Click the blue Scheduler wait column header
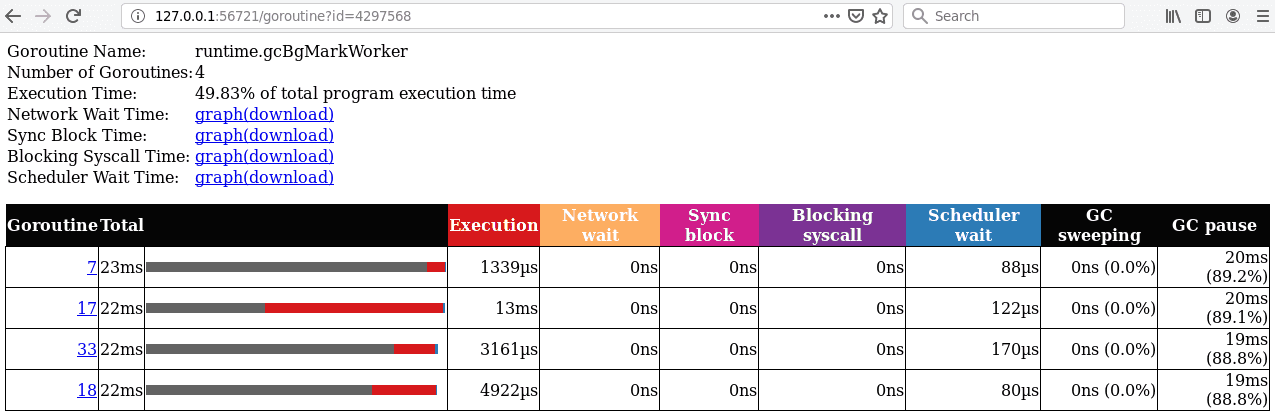Image resolution: width=1275 pixels, height=416 pixels. tap(973, 225)
